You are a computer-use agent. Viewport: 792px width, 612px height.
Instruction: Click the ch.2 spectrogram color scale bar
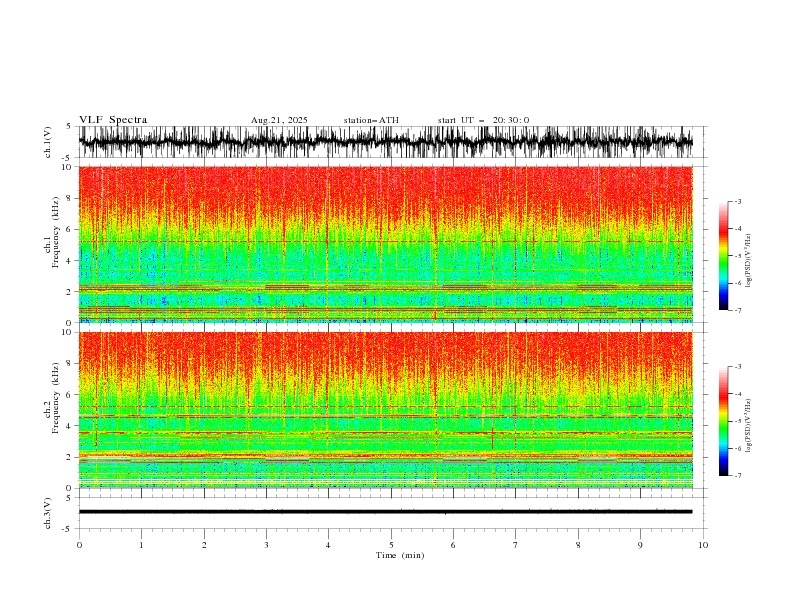point(723,421)
